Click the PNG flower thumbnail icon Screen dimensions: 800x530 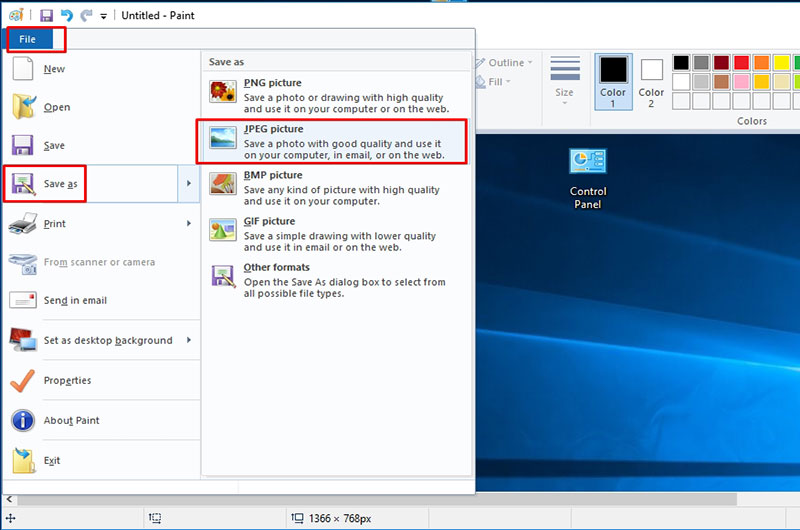(223, 92)
